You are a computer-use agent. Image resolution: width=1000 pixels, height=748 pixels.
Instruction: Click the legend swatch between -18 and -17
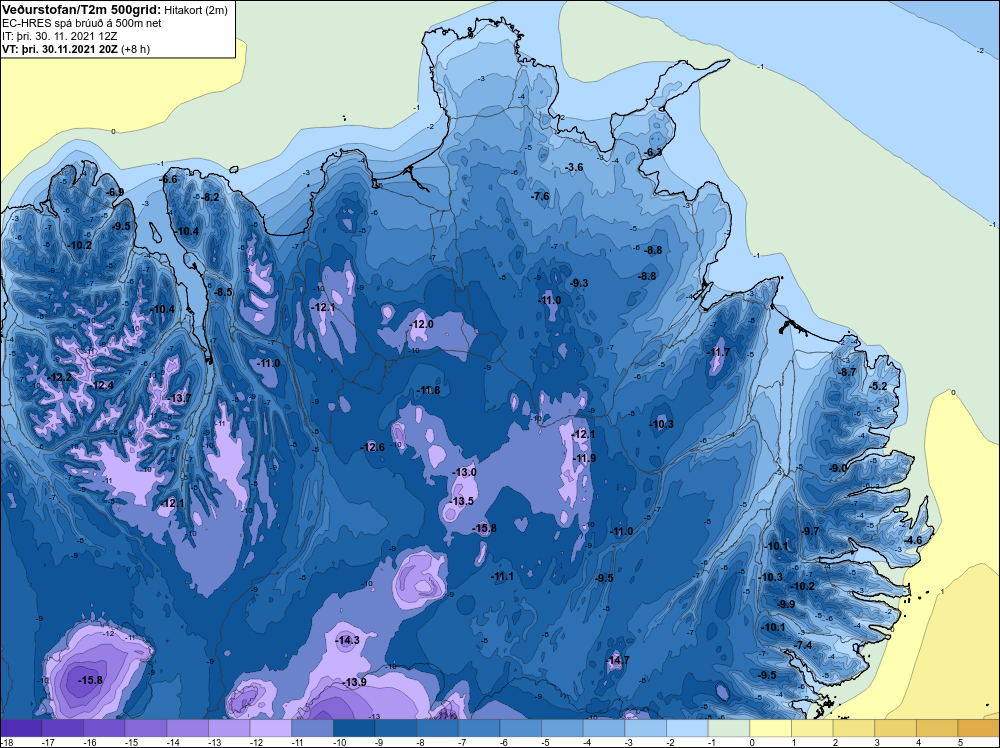pyautogui.click(x=21, y=728)
